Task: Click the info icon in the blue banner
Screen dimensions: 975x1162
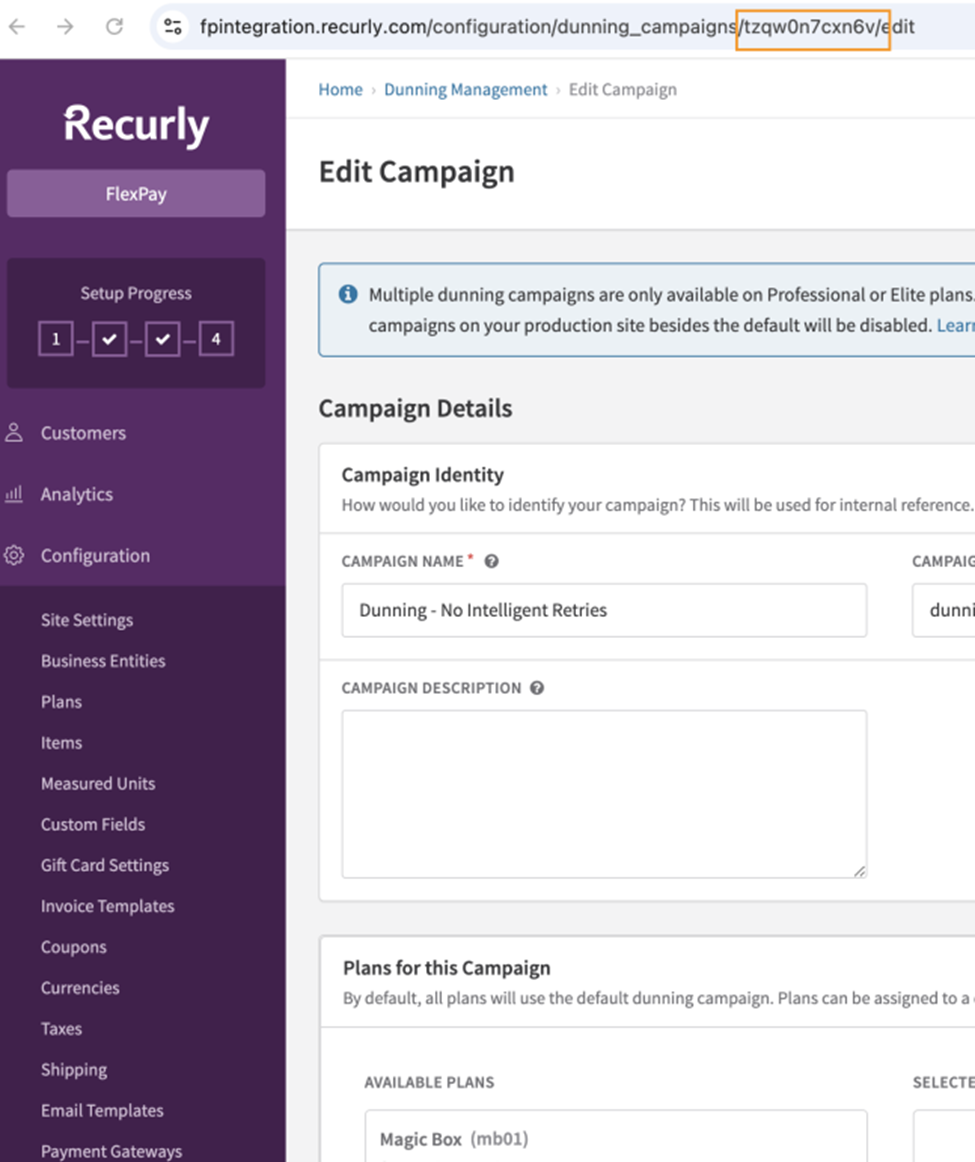Action: pyautogui.click(x=348, y=294)
